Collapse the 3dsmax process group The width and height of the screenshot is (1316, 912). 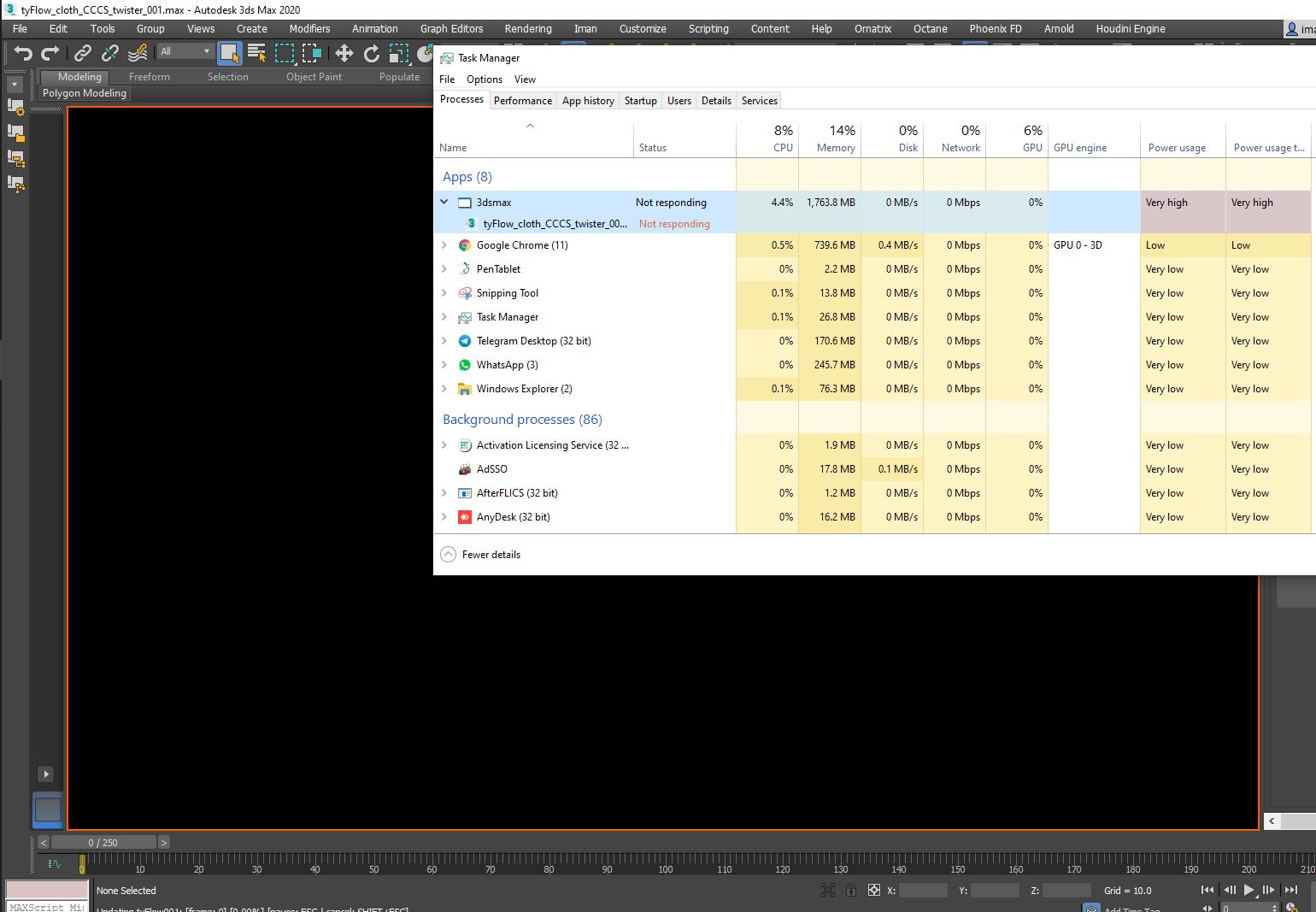tap(444, 203)
